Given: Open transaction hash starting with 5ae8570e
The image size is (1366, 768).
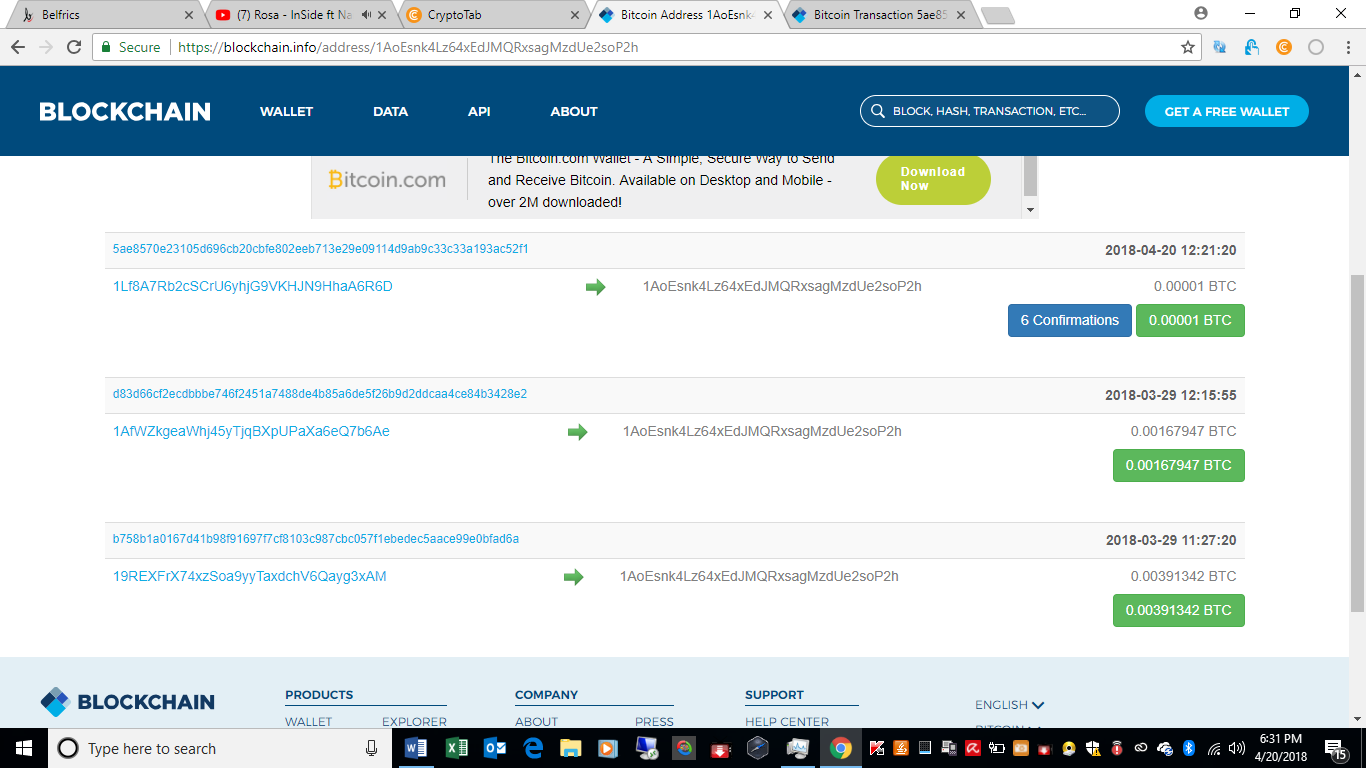Looking at the screenshot, I should pyautogui.click(x=322, y=249).
